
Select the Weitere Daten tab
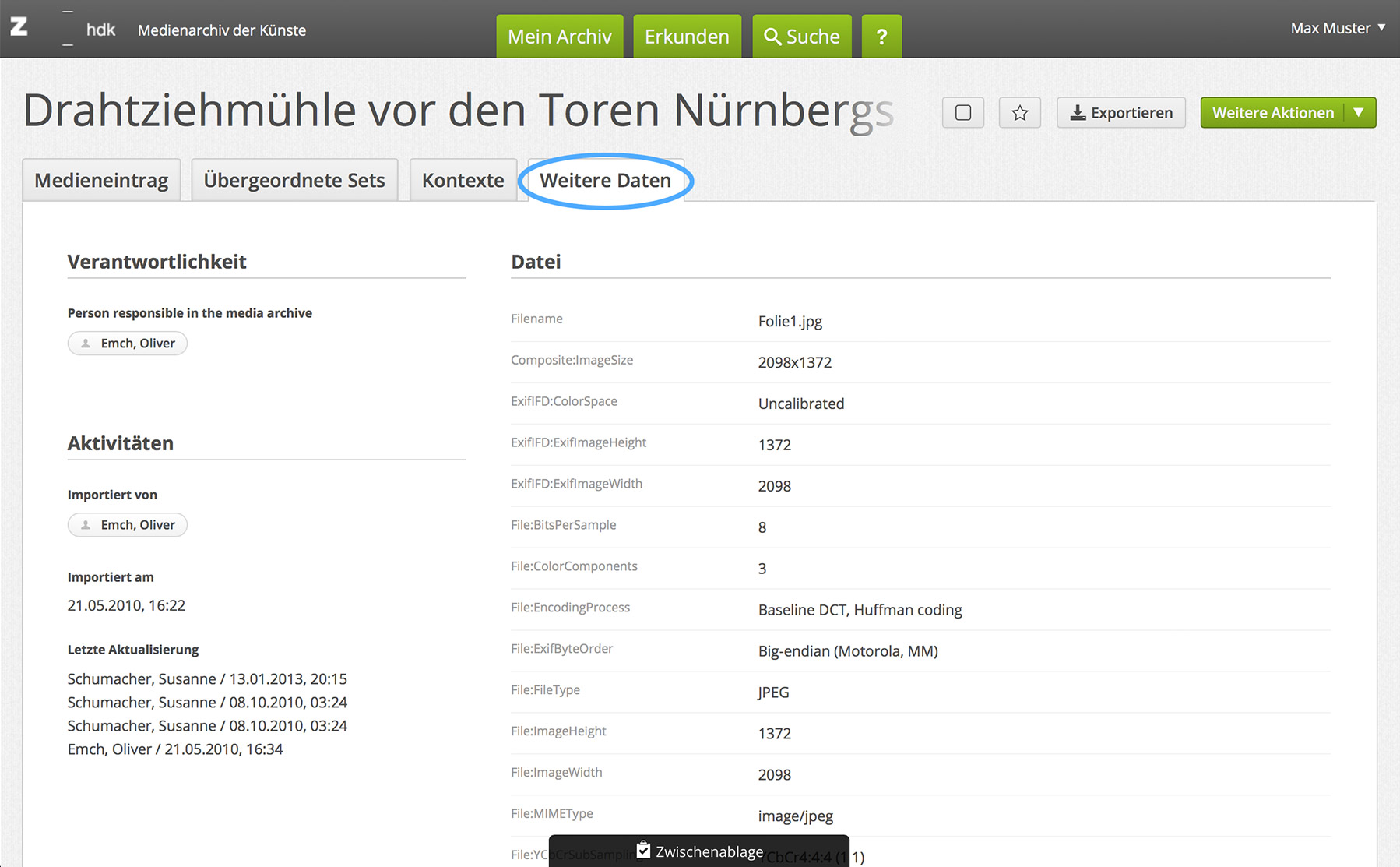(x=605, y=180)
